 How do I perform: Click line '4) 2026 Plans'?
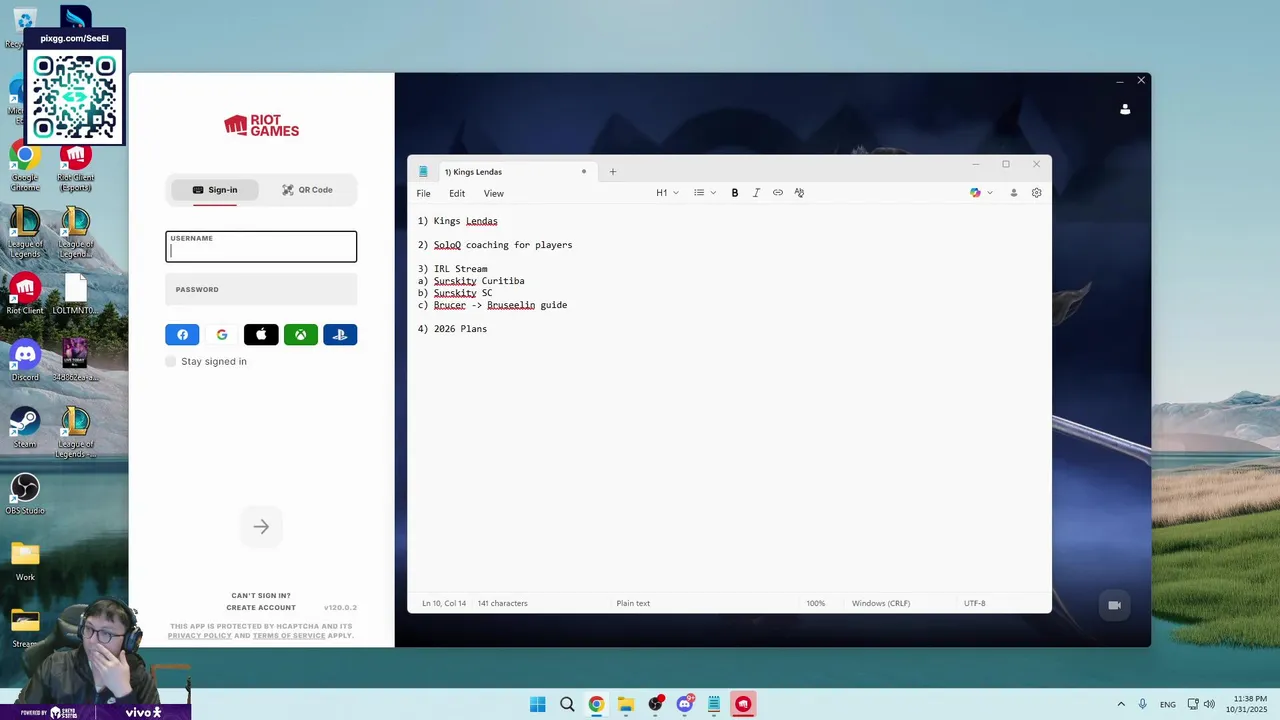452,329
